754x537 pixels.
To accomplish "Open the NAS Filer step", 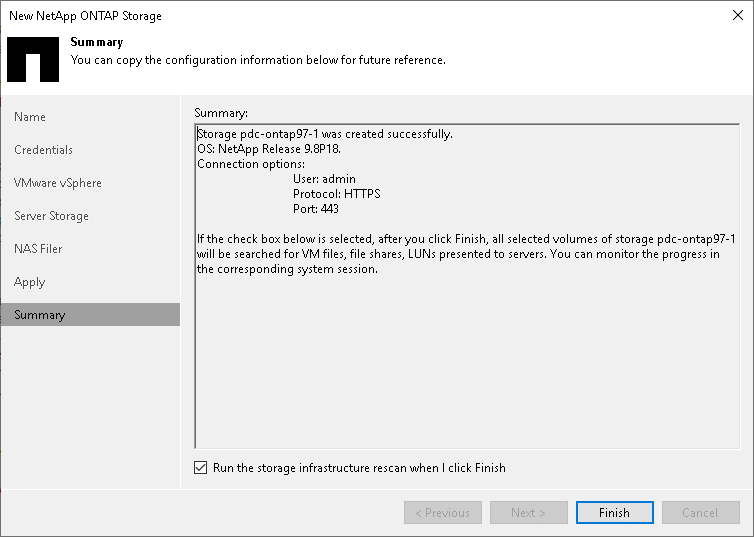I will 38,249.
